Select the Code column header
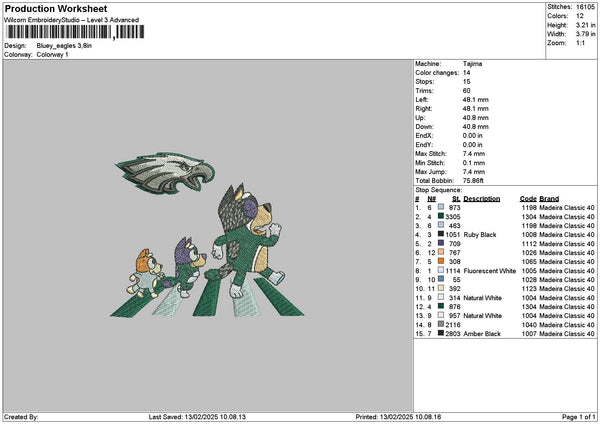Screen dimensions: 600x424 pyautogui.click(x=528, y=199)
